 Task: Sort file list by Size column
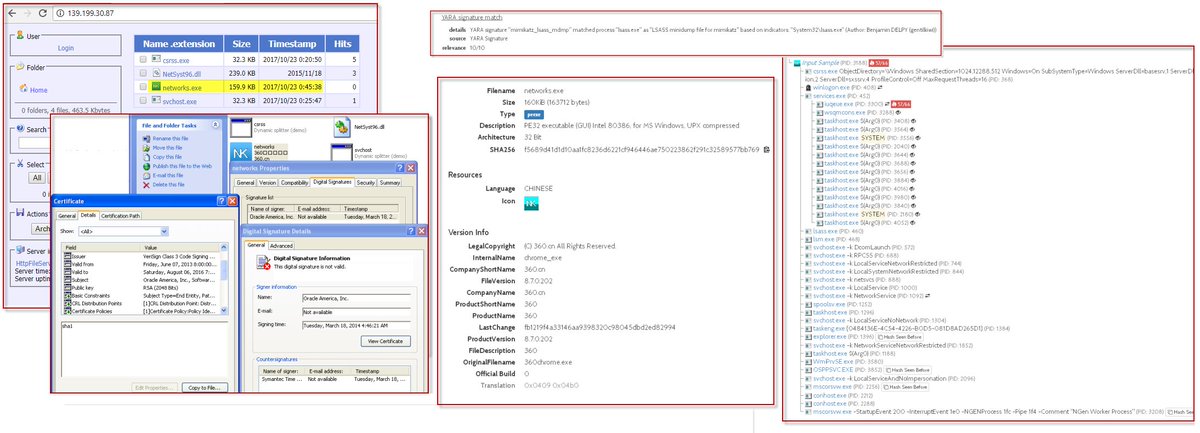[x=241, y=44]
